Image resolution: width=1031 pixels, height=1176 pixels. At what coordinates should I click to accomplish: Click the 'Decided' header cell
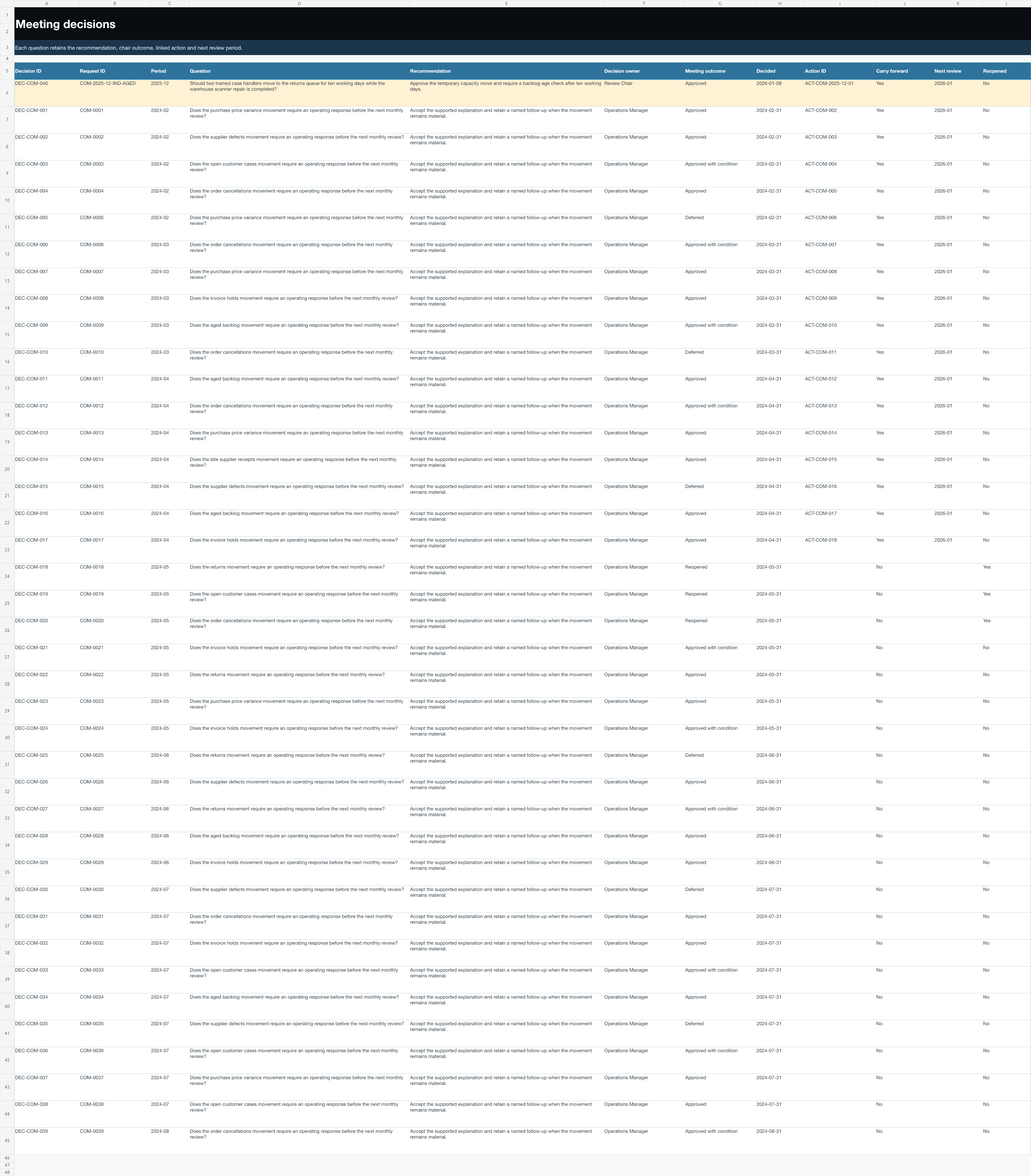pos(780,71)
